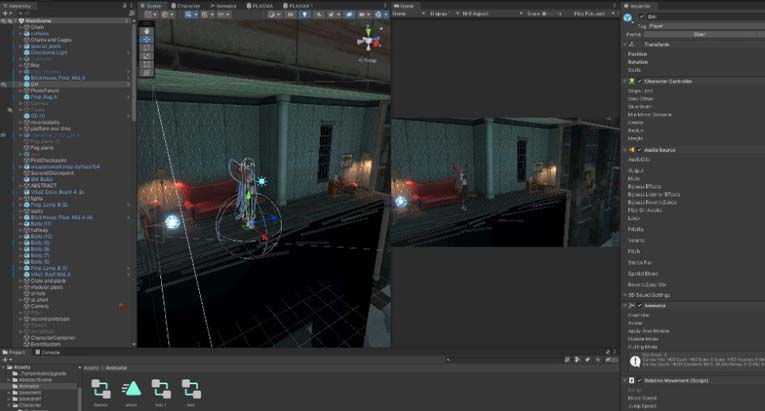Select PhotoFanpri object in Hierarchy

[x=45, y=90]
